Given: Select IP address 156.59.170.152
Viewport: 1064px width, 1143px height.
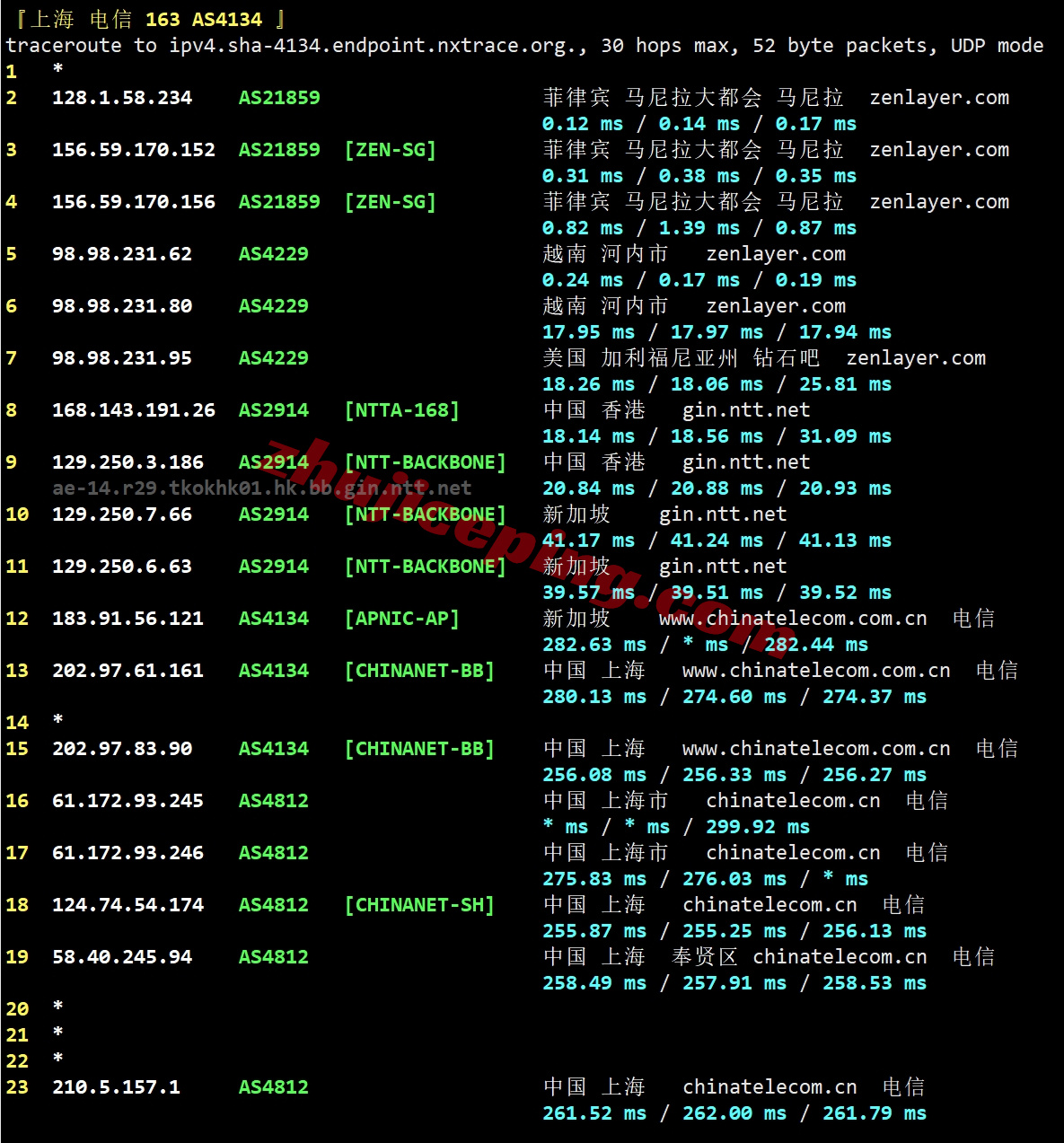Looking at the screenshot, I should point(134,150).
